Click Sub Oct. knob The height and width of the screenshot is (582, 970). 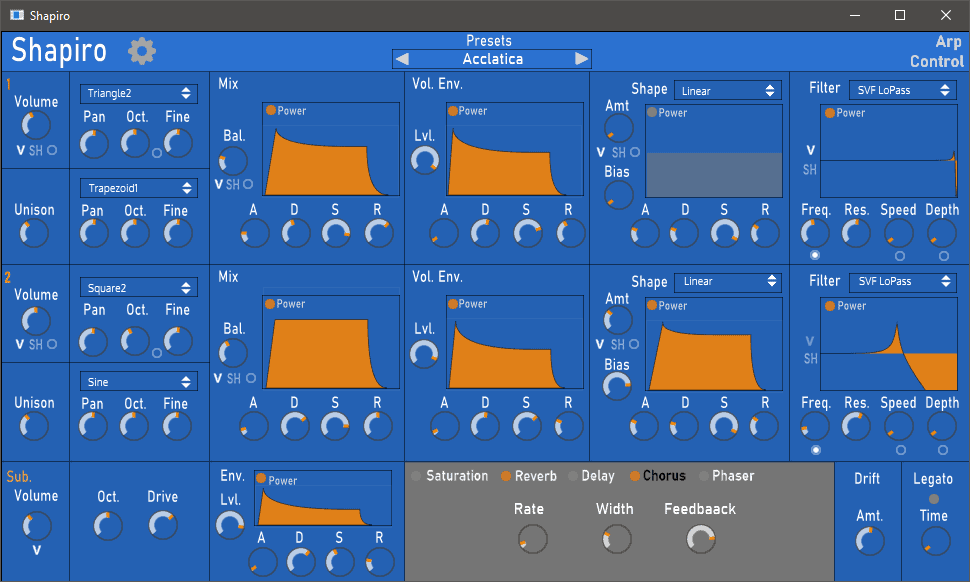pos(108,526)
